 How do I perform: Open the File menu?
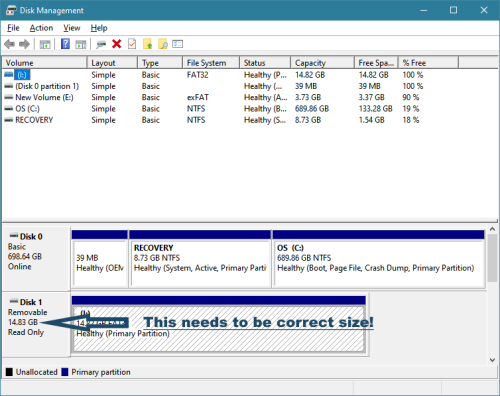click(13, 28)
